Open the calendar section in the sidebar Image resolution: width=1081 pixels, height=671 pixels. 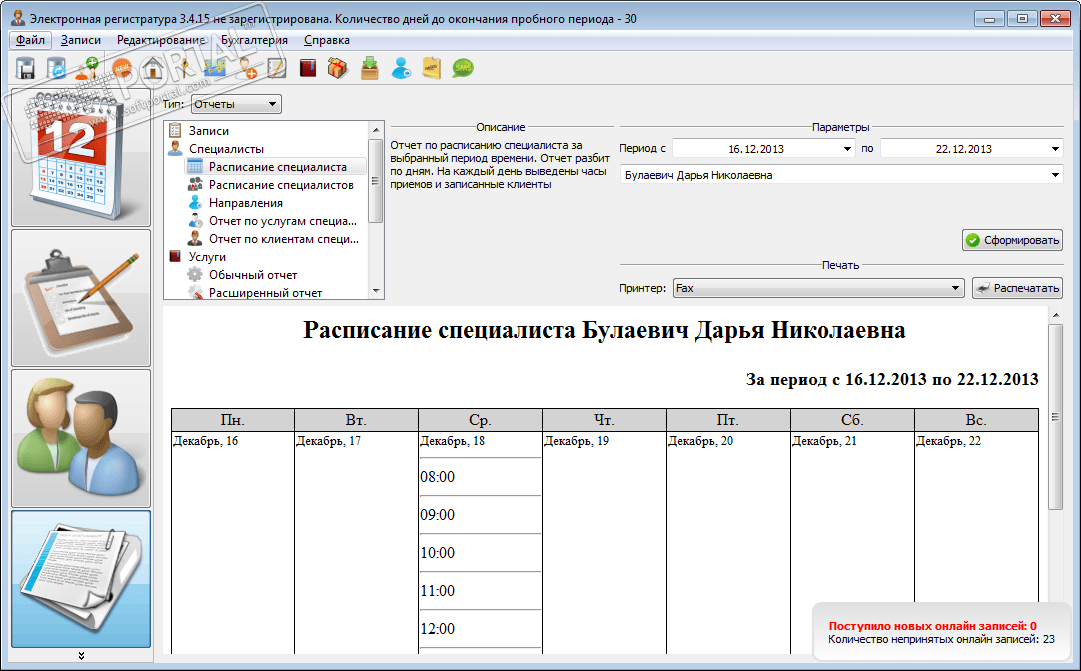tap(81, 157)
